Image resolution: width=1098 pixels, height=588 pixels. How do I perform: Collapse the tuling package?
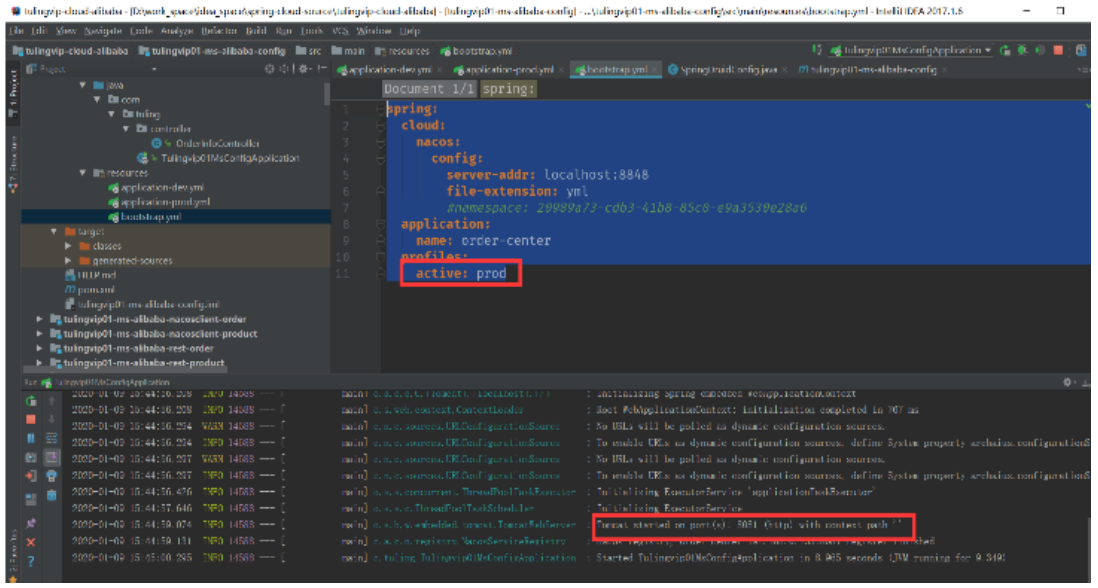tap(112, 114)
